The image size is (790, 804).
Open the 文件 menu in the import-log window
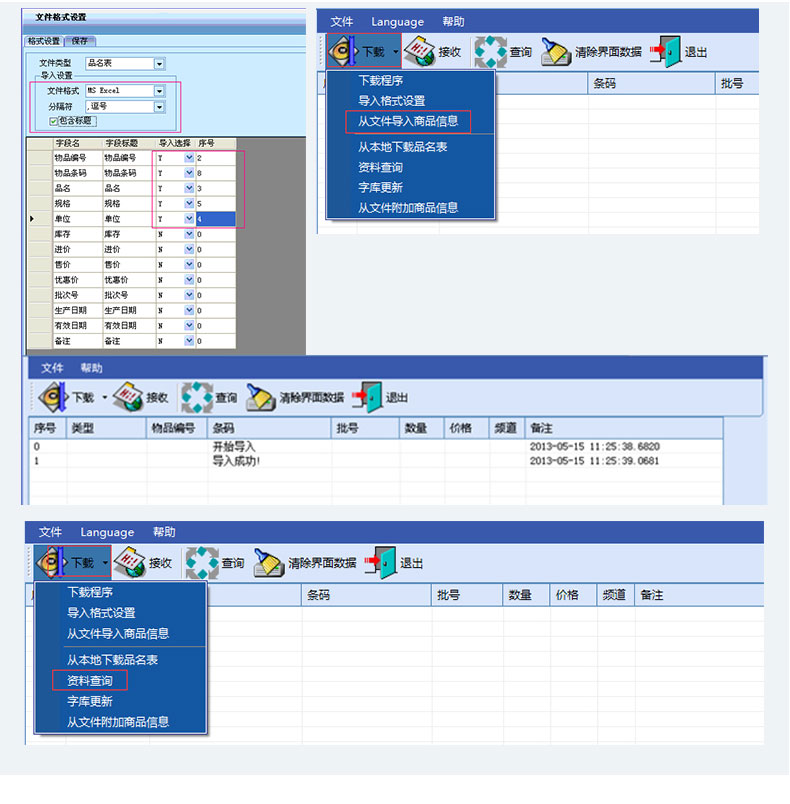click(52, 368)
